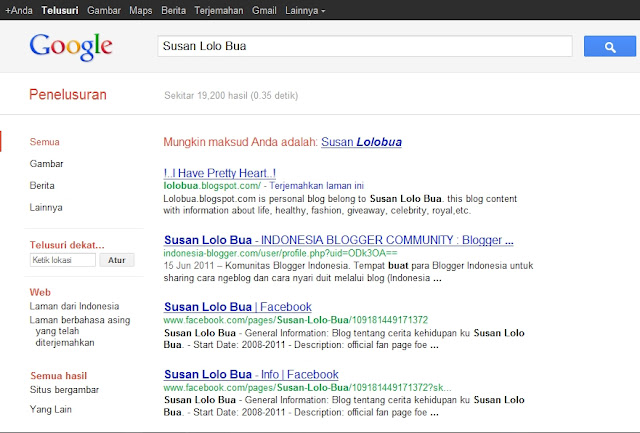Click the Ketik lokasi location field
The width and height of the screenshot is (640, 433).
pyautogui.click(x=63, y=260)
